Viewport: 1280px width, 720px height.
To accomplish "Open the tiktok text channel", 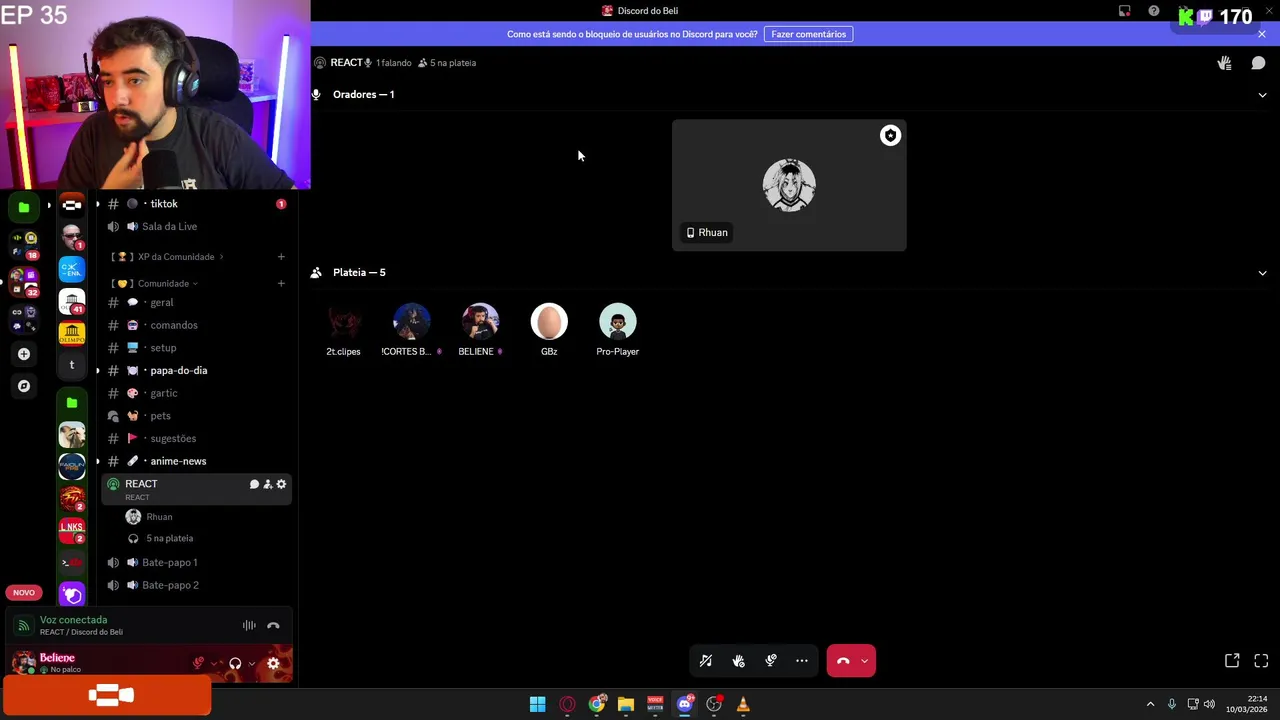I will click(x=197, y=204).
